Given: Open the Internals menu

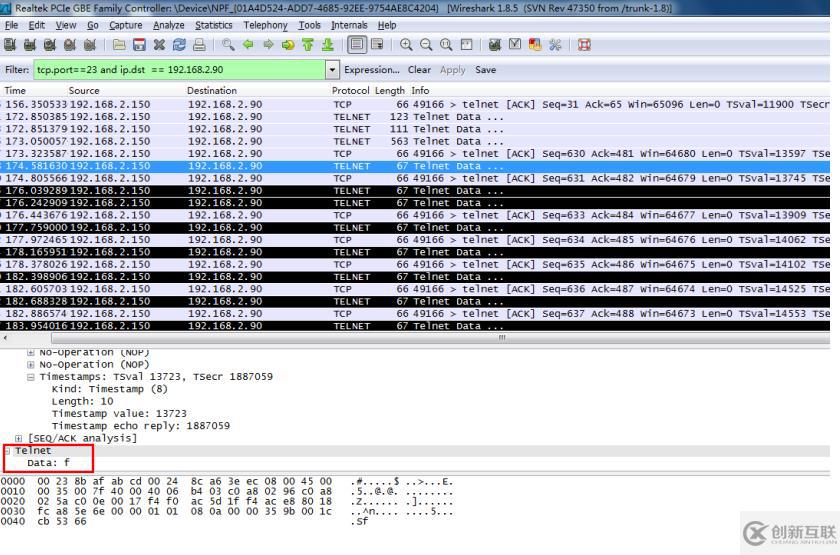Looking at the screenshot, I should point(349,25).
